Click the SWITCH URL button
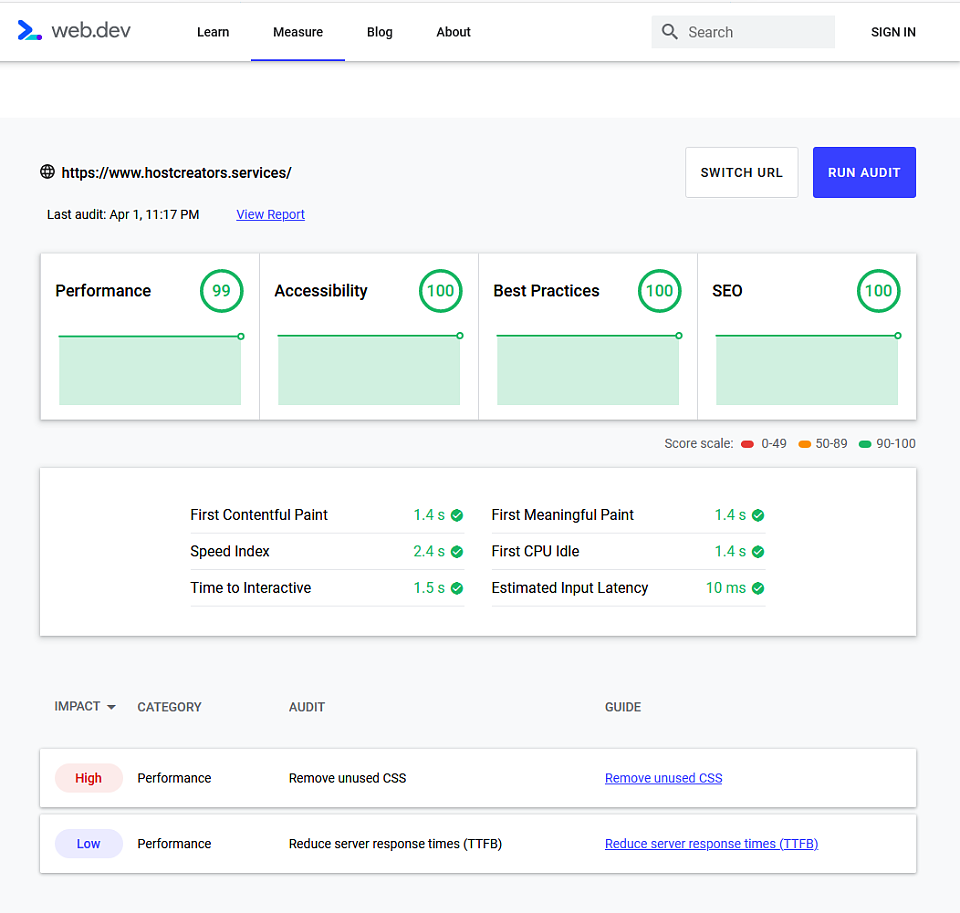960x913 pixels. [741, 172]
